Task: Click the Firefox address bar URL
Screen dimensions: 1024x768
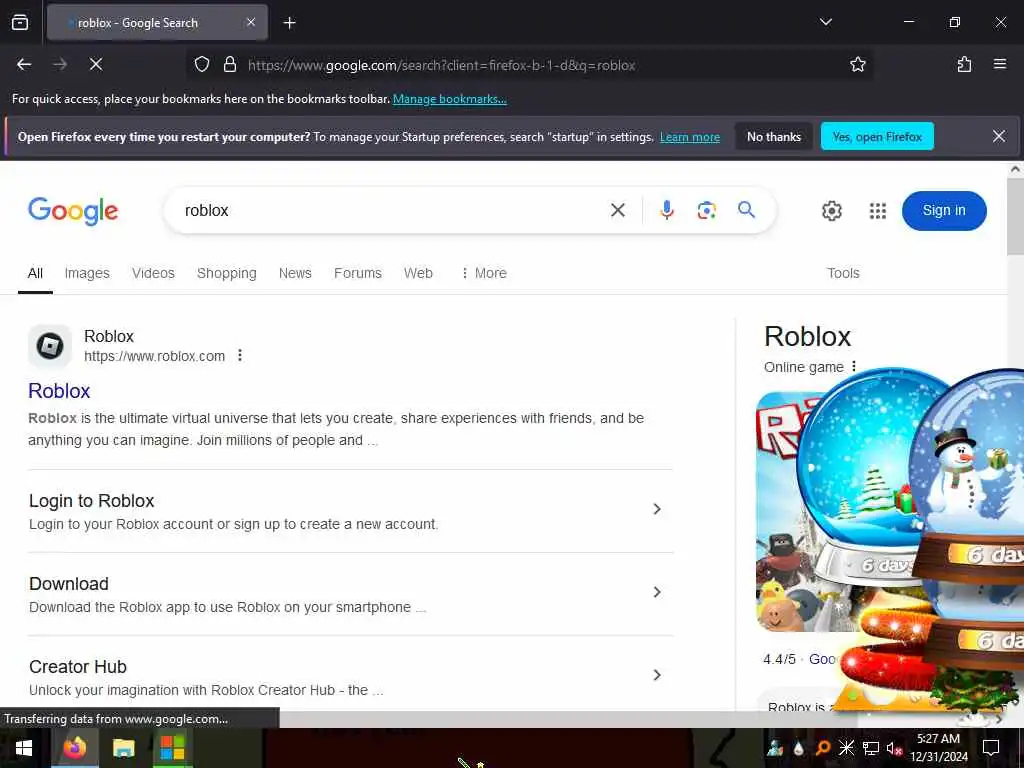Action: [x=441, y=65]
